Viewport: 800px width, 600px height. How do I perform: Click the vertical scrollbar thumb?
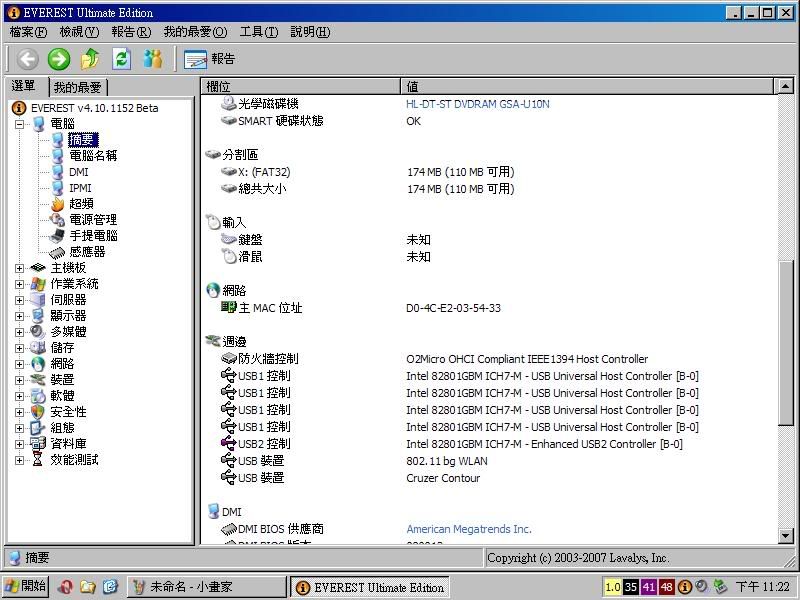click(785, 342)
